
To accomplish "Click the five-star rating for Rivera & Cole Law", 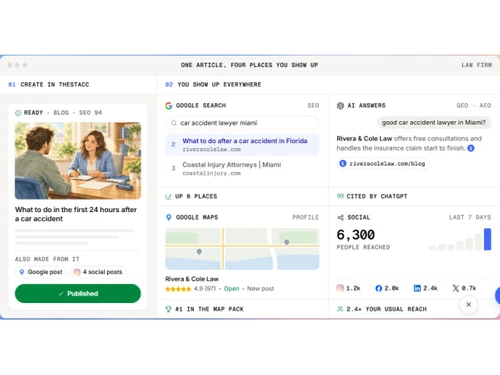I will pyautogui.click(x=178, y=289).
